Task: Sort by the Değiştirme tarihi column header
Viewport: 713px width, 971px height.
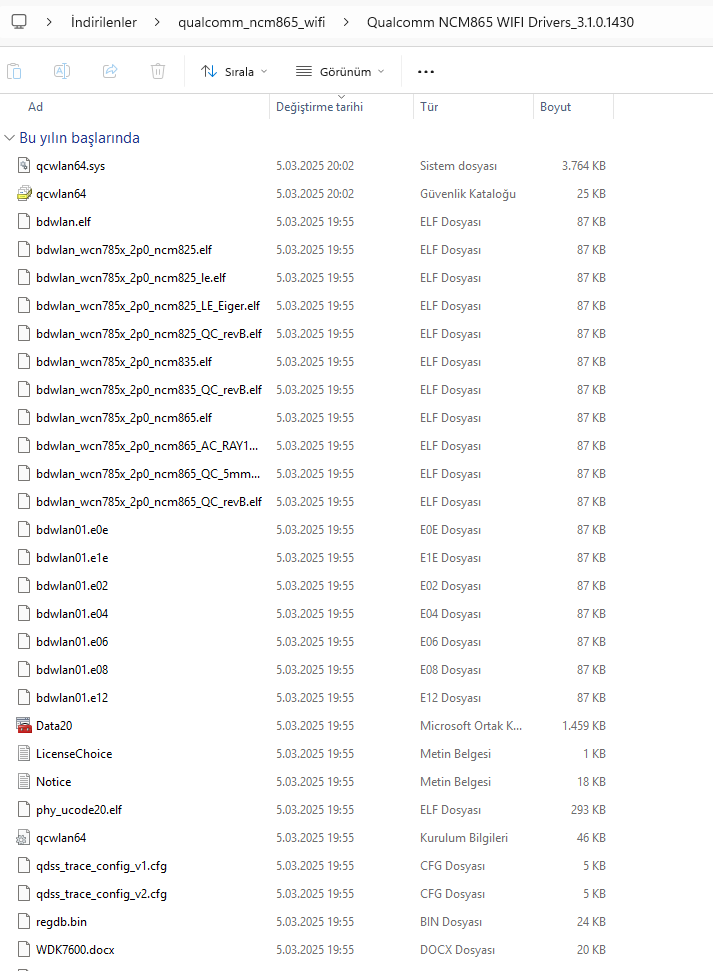Action: coord(320,107)
